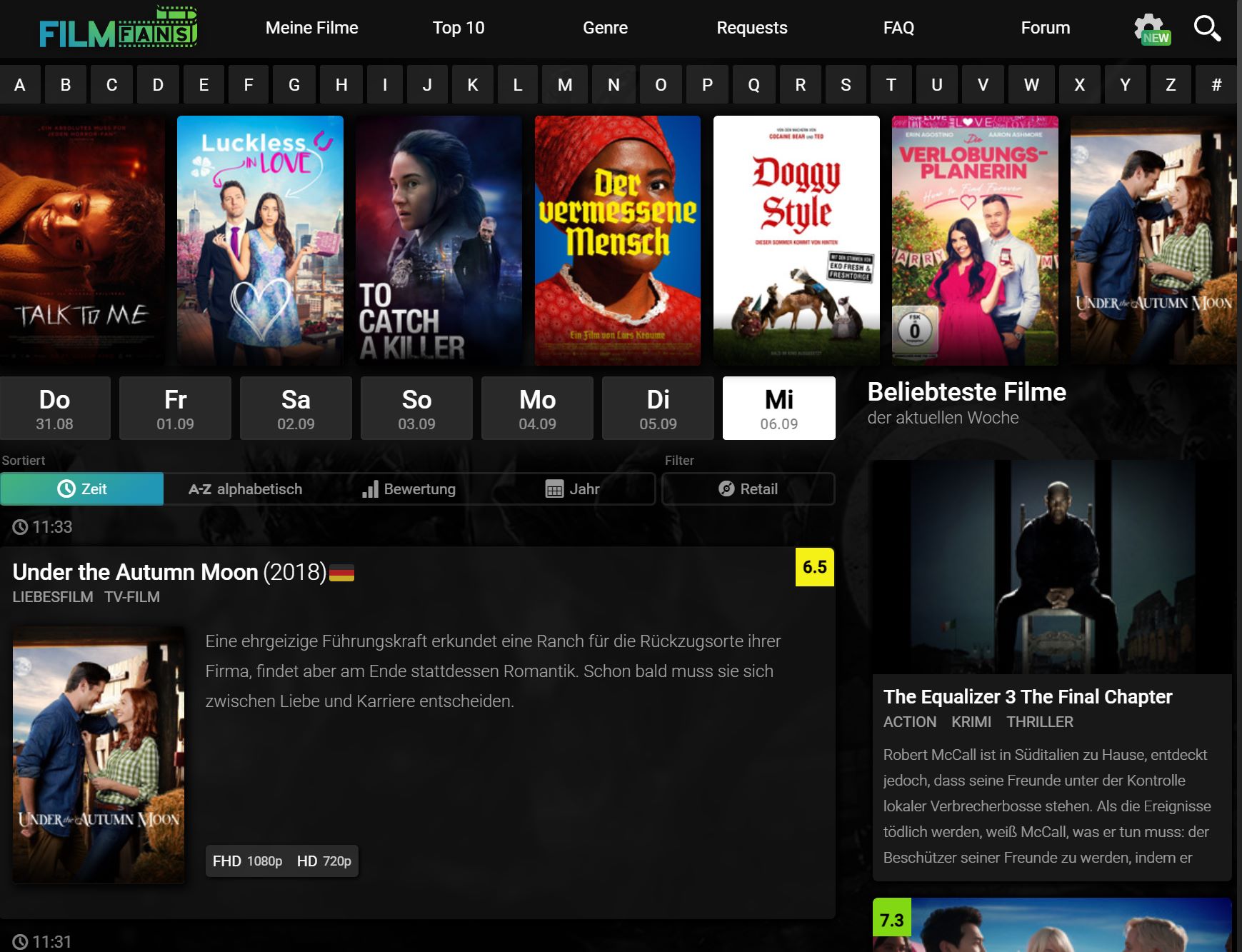Sort movies by Jahr

click(572, 489)
